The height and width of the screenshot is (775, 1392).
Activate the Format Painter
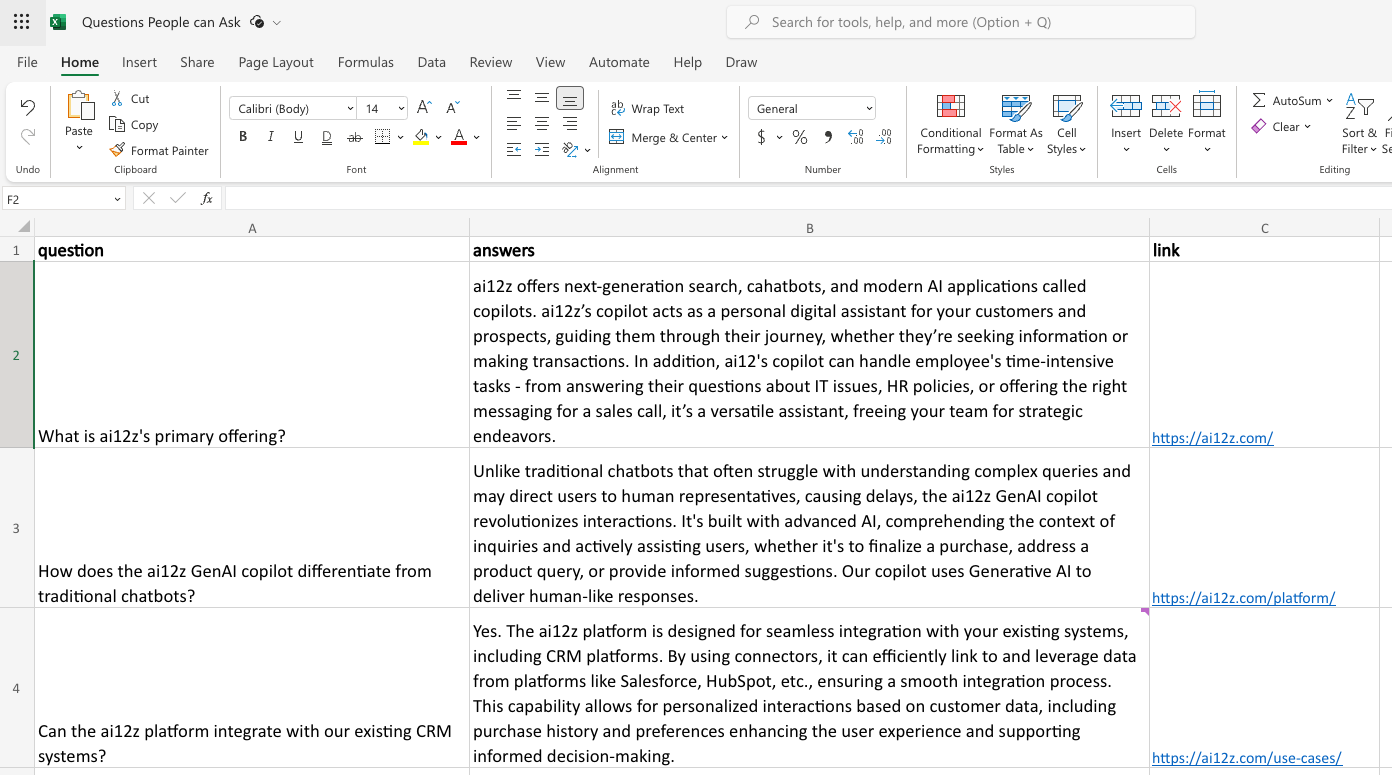[159, 150]
